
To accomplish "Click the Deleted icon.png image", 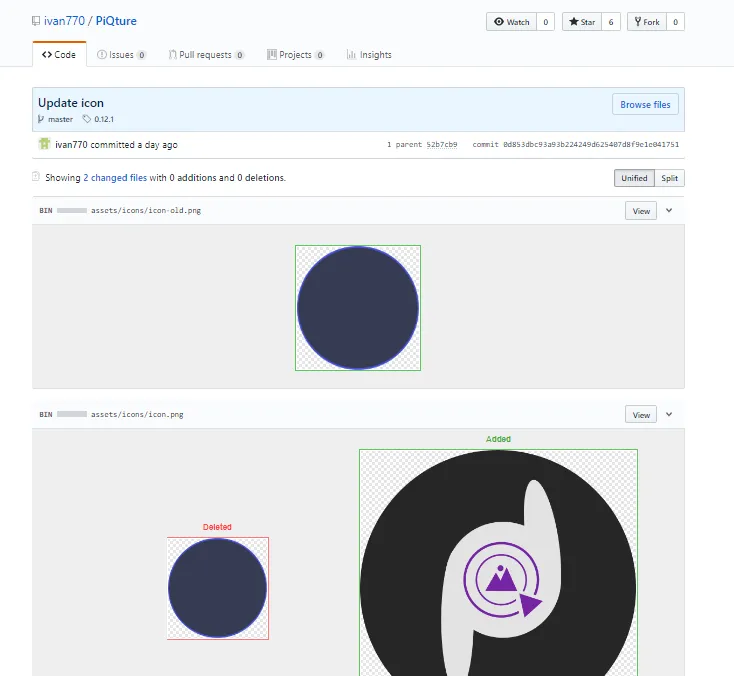I will pos(218,588).
